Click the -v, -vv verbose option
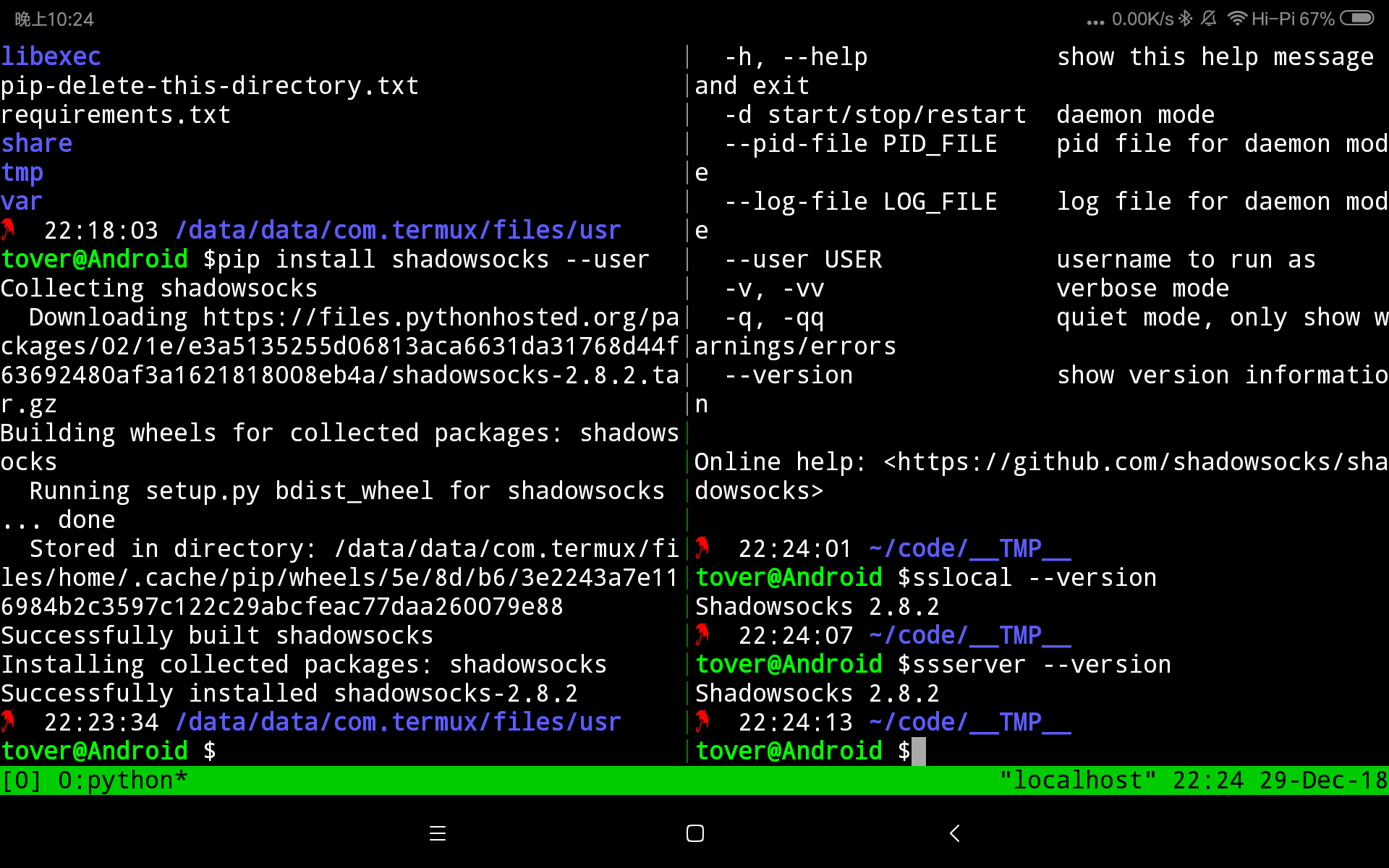 tap(774, 288)
